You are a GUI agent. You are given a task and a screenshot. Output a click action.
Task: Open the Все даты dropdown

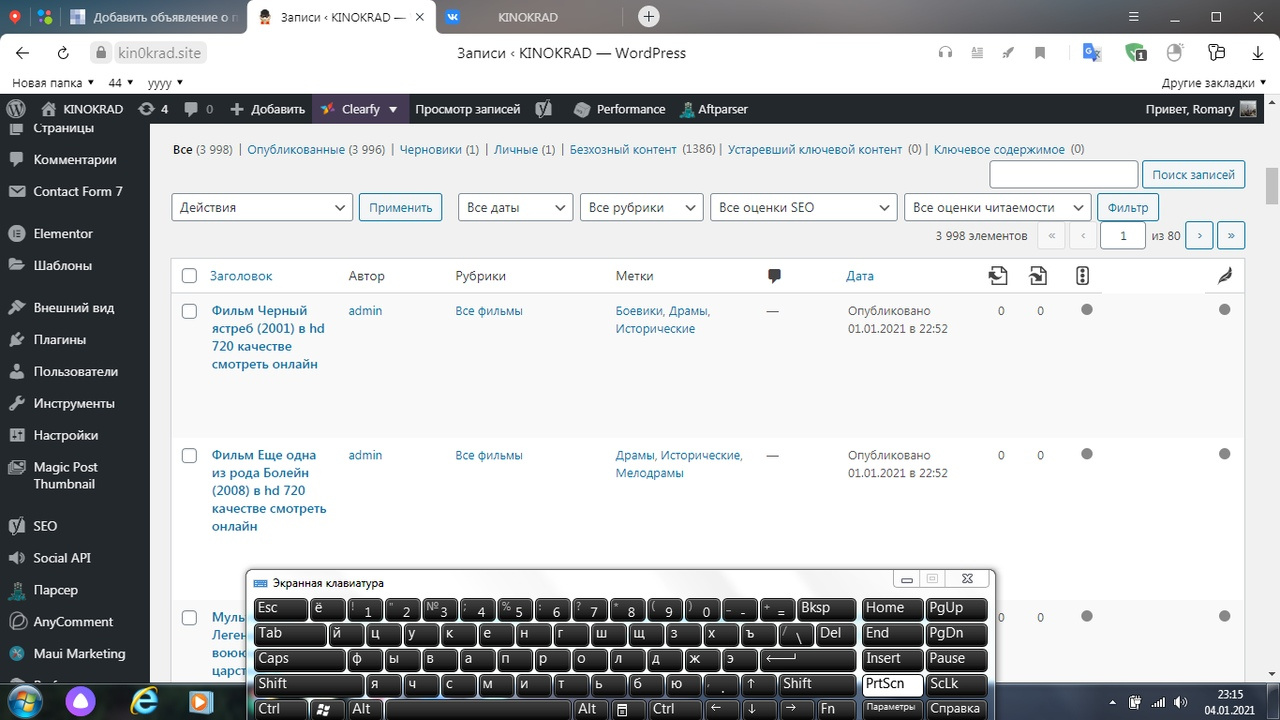coord(516,207)
